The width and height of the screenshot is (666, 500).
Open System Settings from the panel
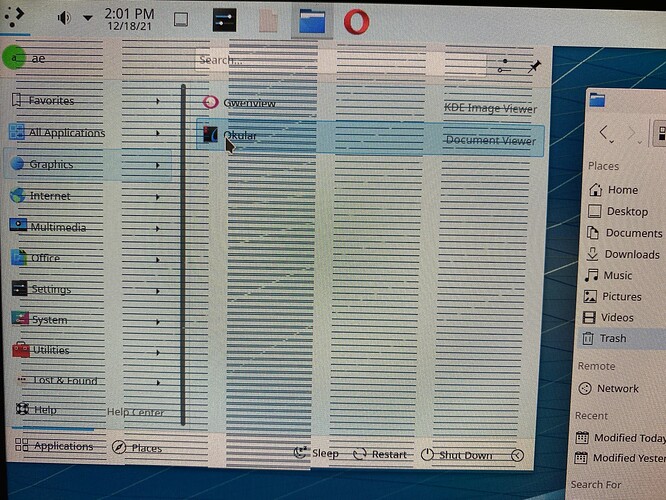click(224, 20)
